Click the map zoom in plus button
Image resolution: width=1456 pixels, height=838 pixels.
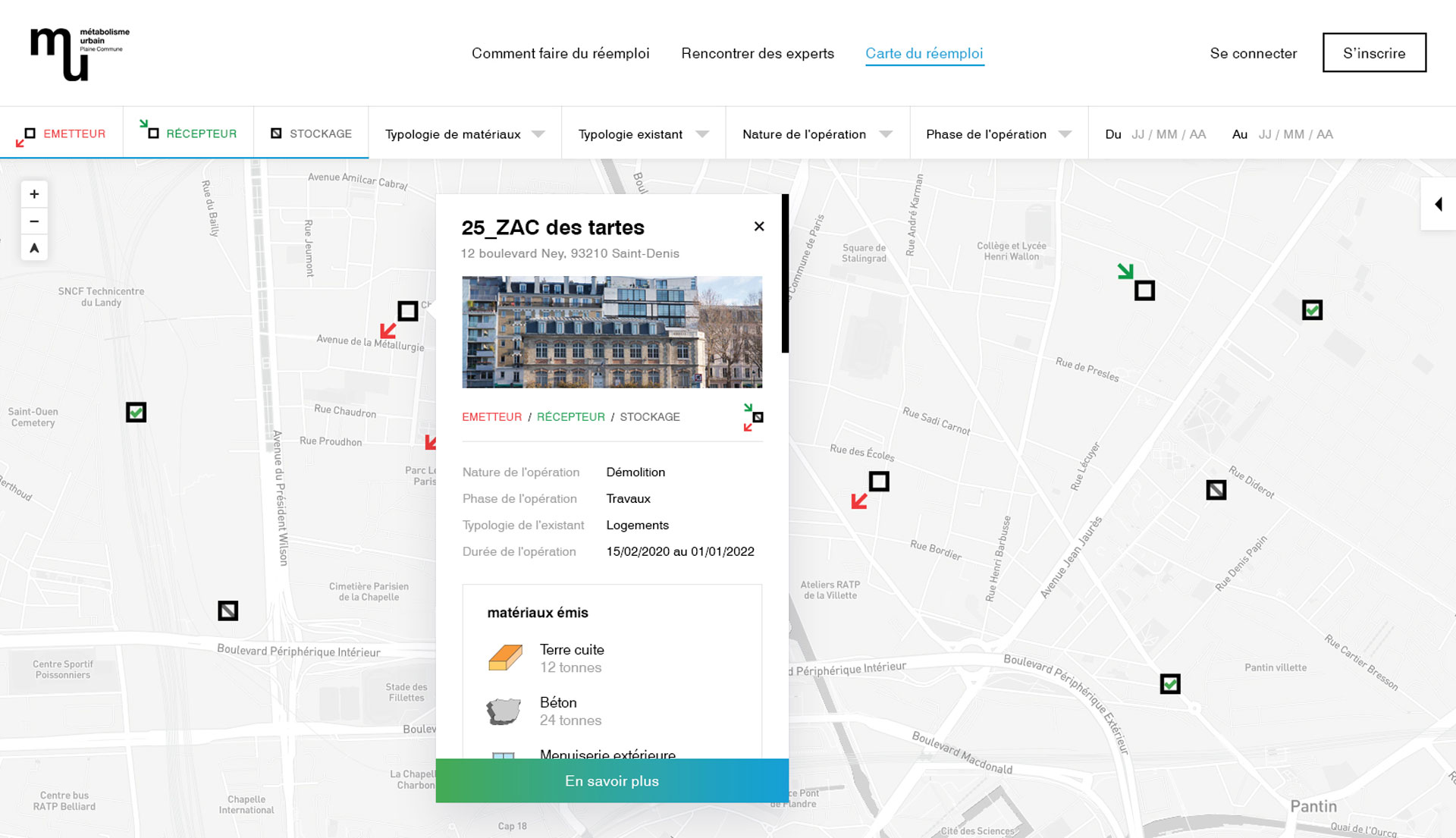click(x=34, y=194)
